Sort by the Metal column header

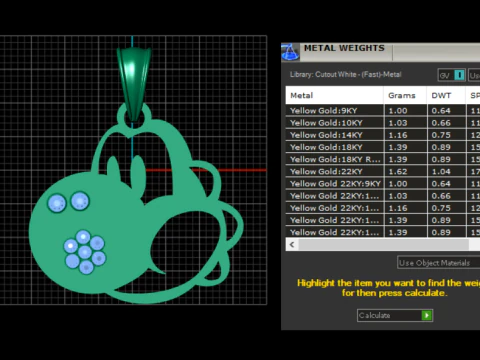[x=334, y=95]
